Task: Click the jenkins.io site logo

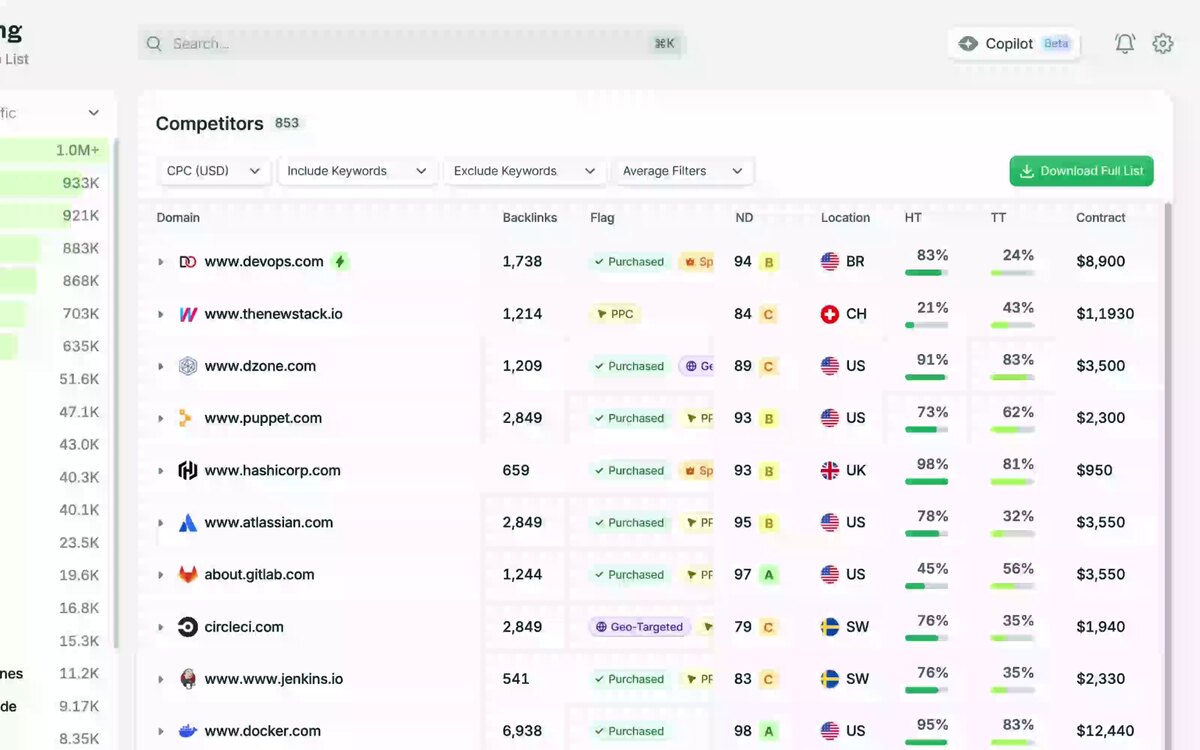Action: 188,679
